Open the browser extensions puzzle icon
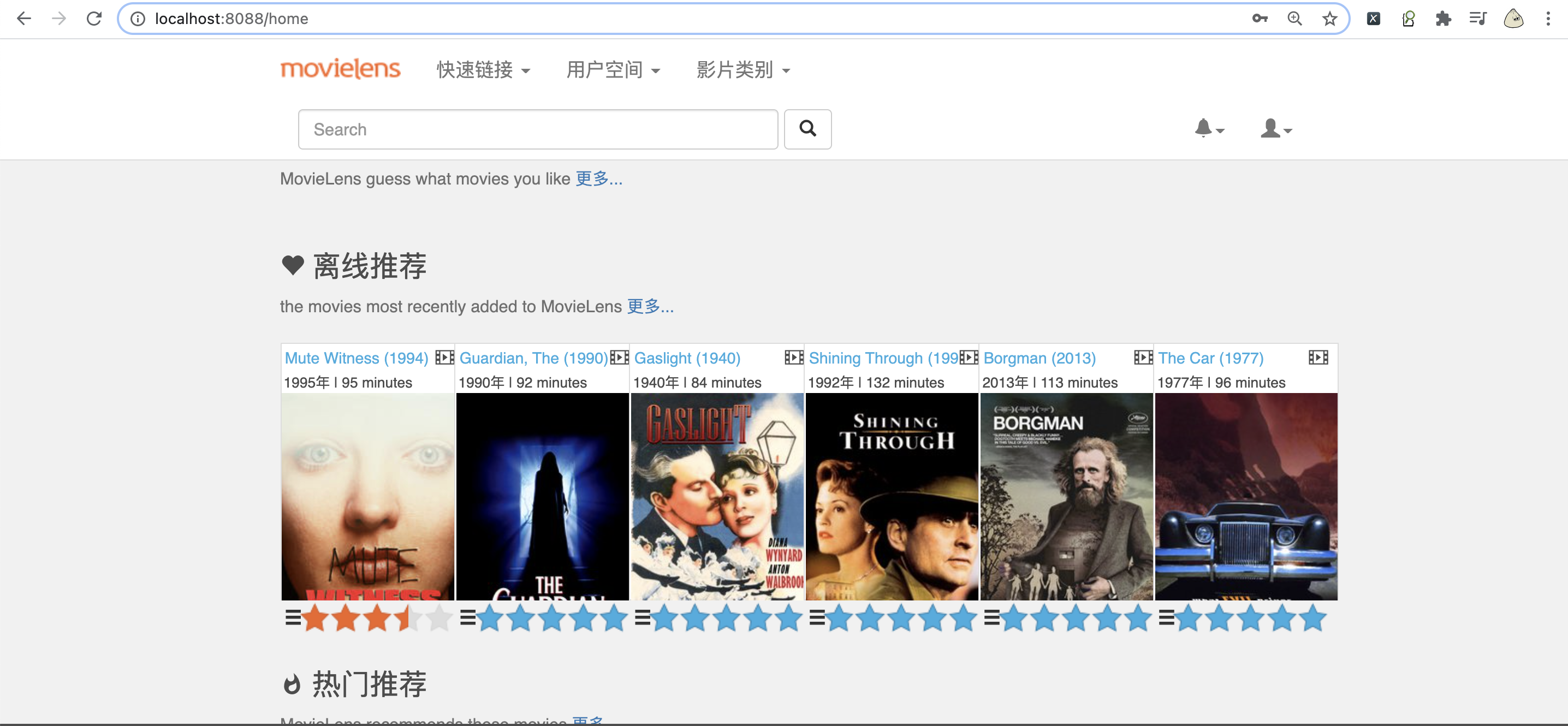The image size is (1568, 726). tap(1443, 19)
